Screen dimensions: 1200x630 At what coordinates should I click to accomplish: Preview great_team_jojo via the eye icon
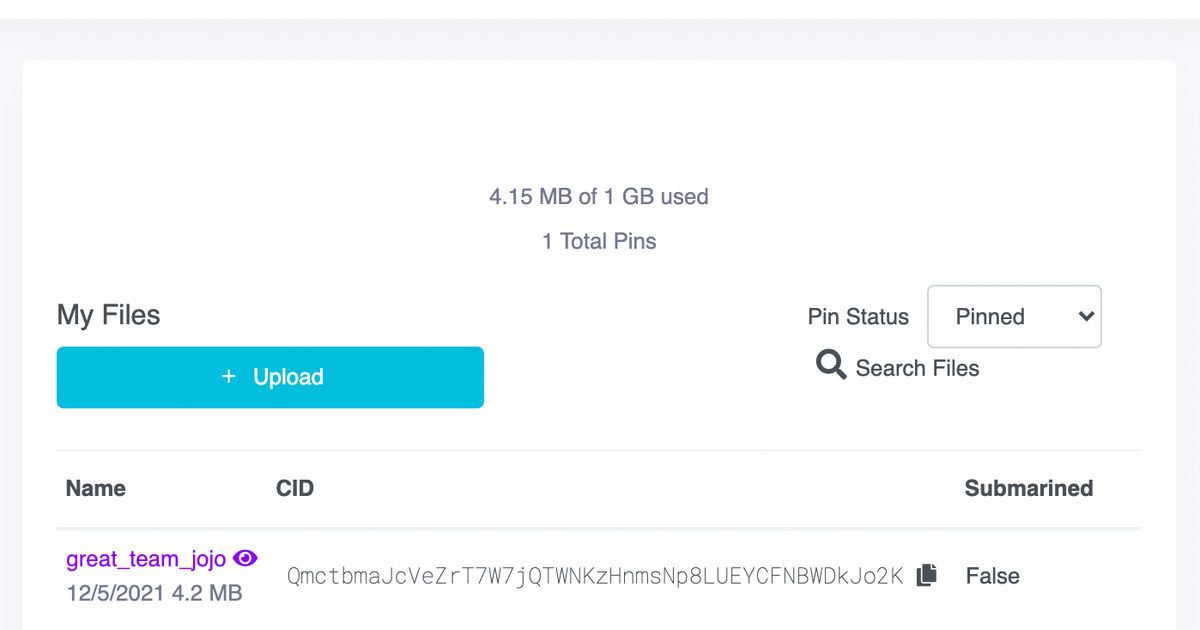[245, 558]
